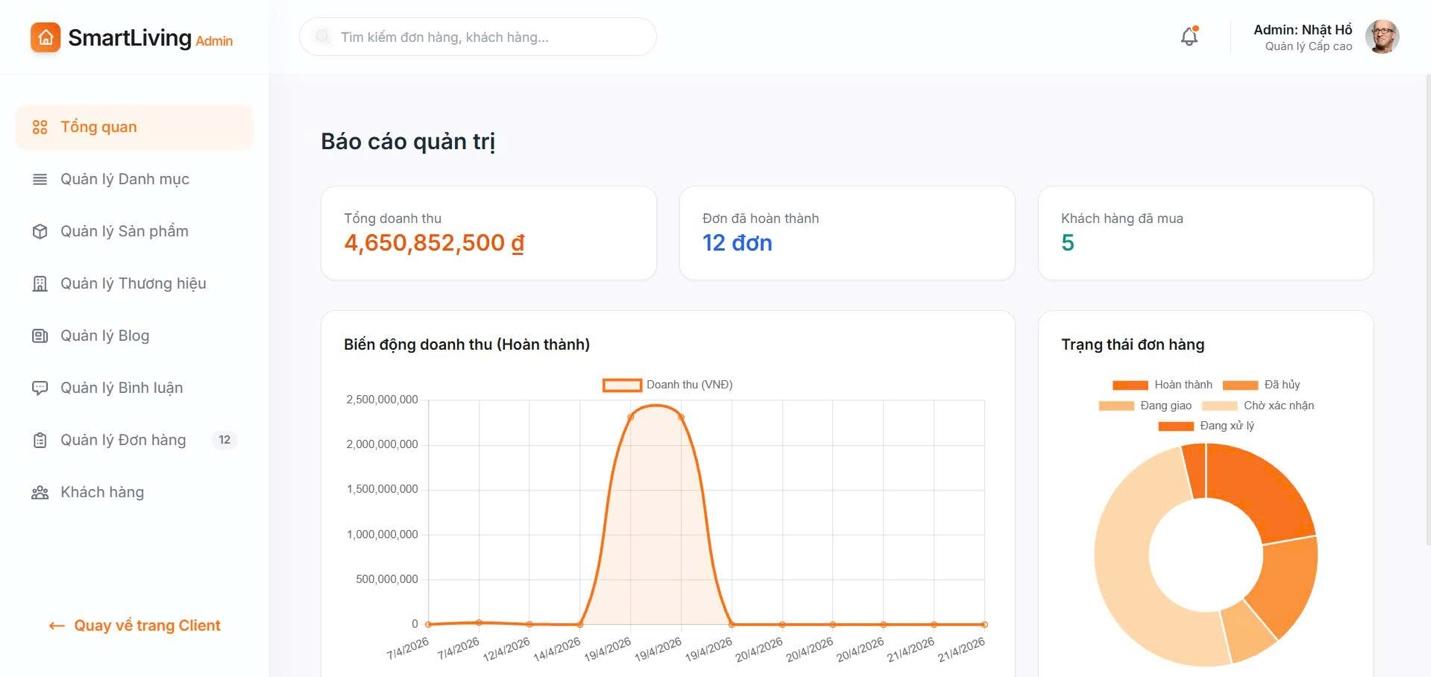Click the Quản lý Sản phẩm box icon
1431x677 pixels.
click(x=40, y=231)
